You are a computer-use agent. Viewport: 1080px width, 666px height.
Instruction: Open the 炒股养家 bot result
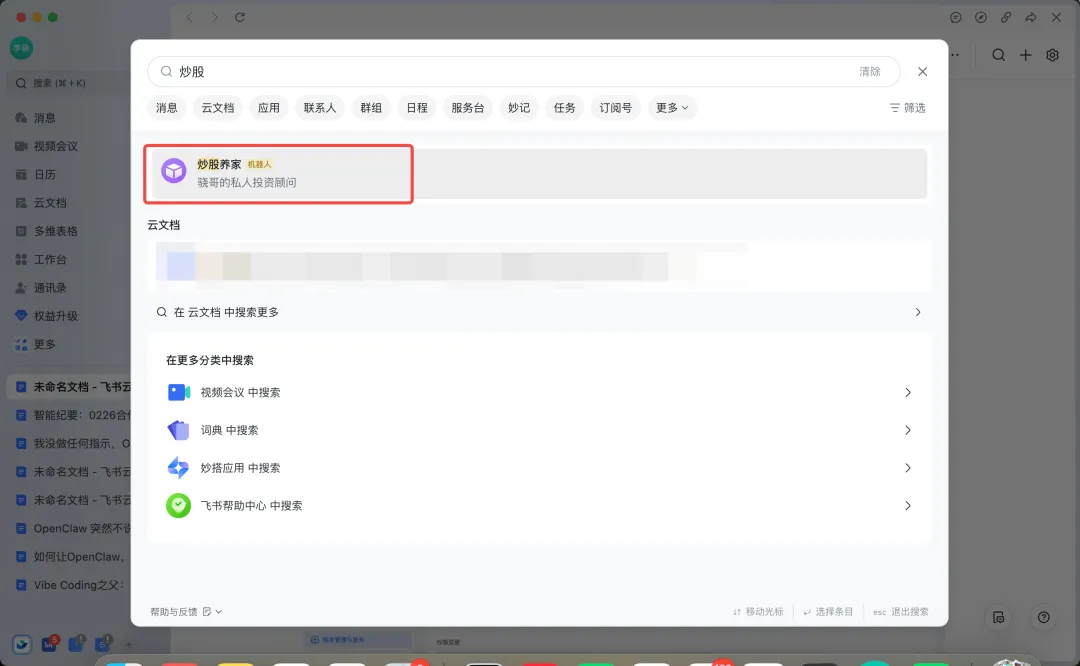(x=539, y=174)
